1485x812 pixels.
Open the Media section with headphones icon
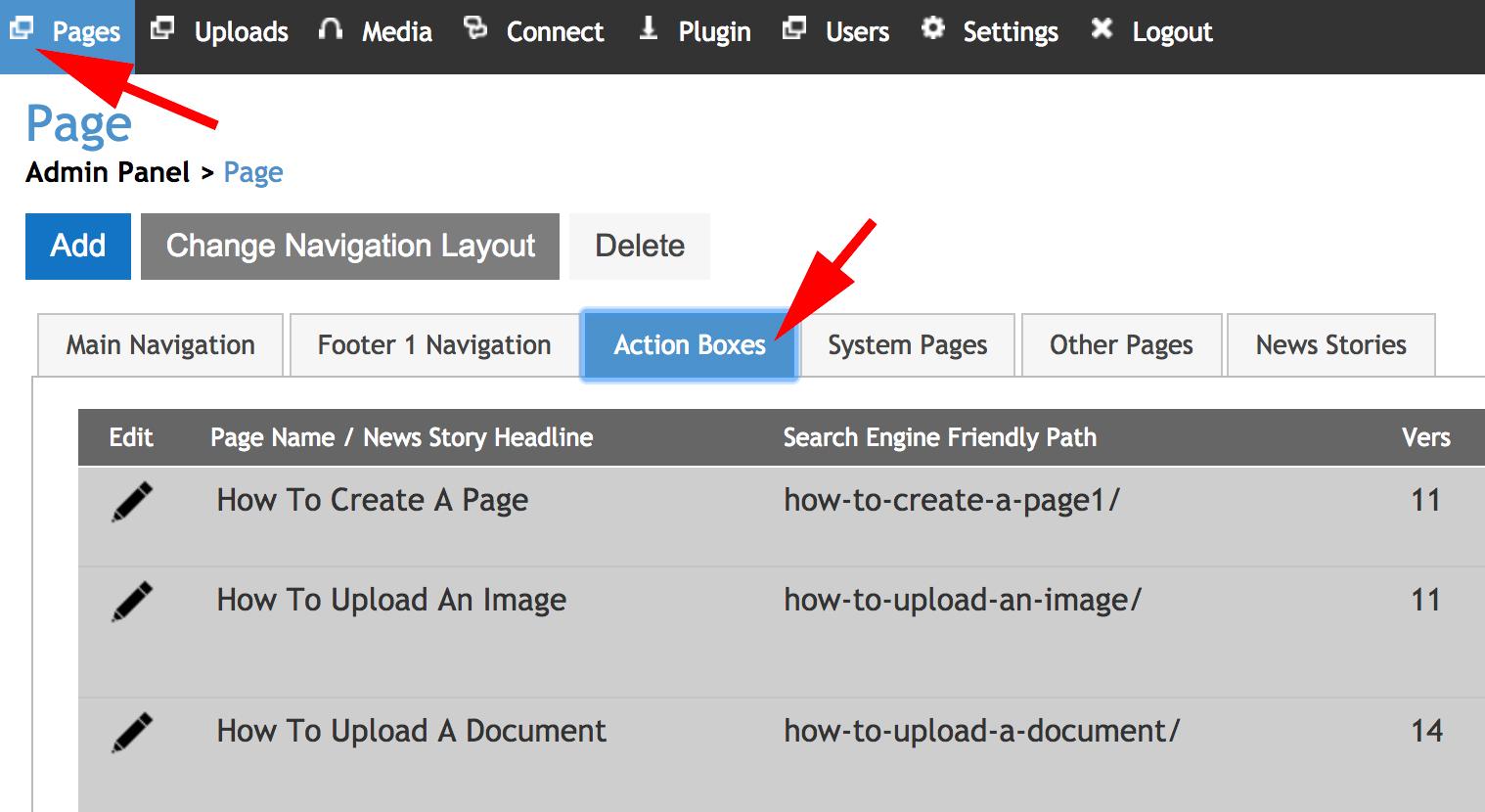pos(376,32)
